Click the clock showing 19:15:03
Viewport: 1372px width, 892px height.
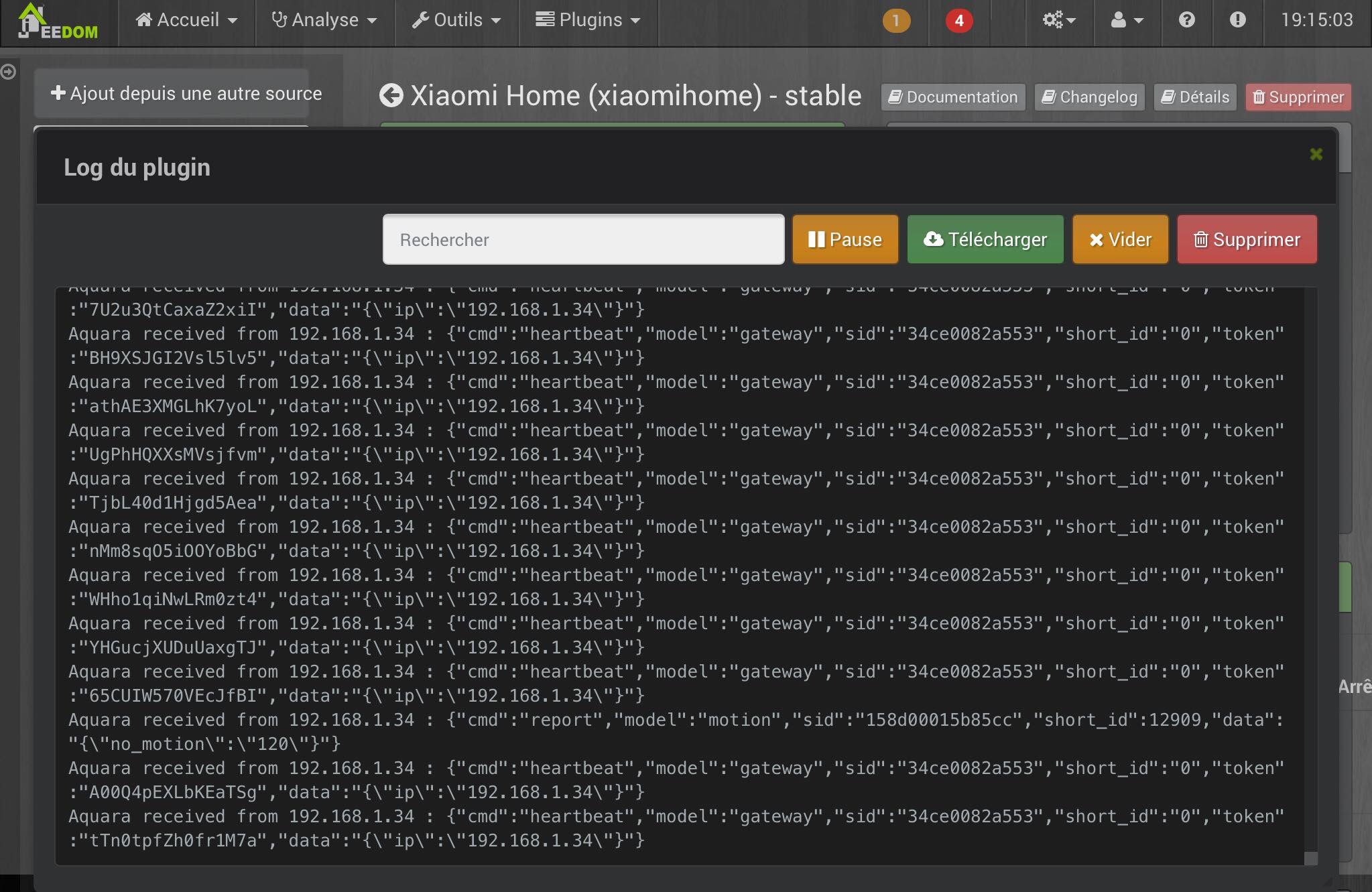1317,20
